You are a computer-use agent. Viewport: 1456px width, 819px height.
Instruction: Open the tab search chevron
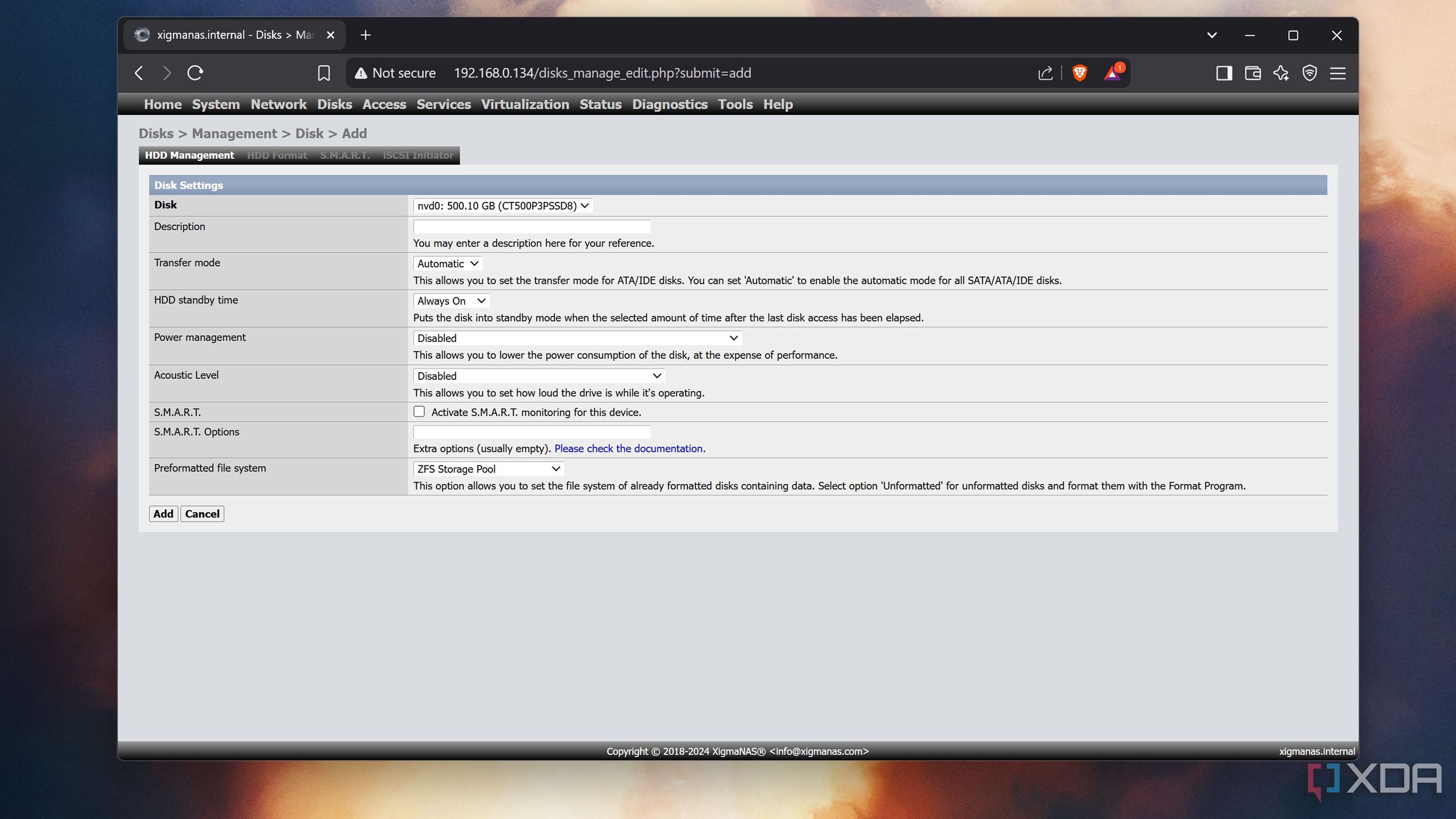1212,35
